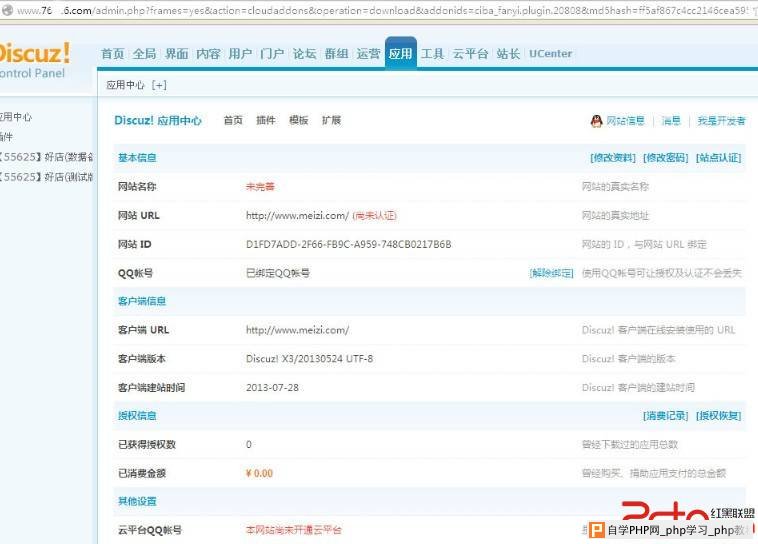Go to the 内容 admin section
Screen dimensions: 758x544
click(208, 54)
